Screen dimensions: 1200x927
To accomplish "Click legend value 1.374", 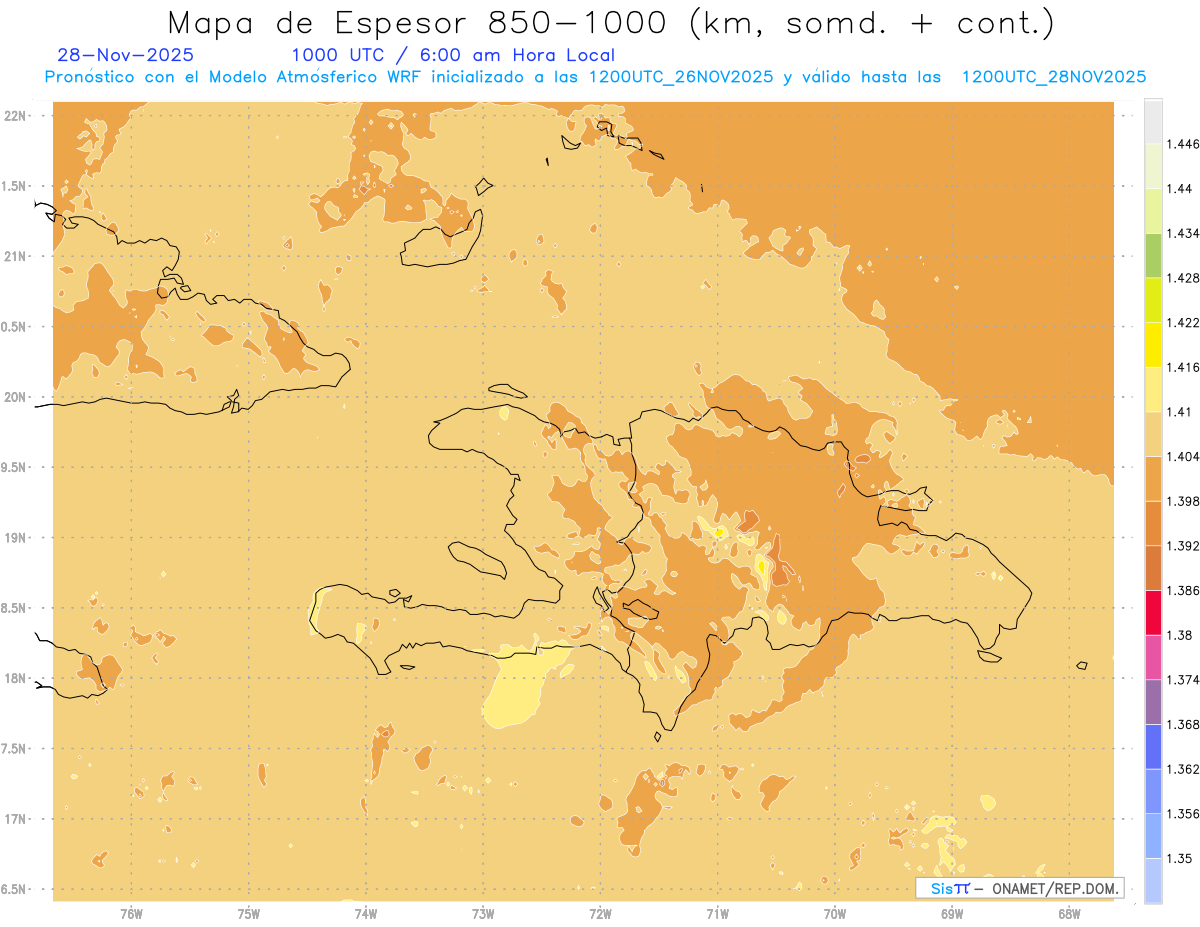I will (1182, 680).
